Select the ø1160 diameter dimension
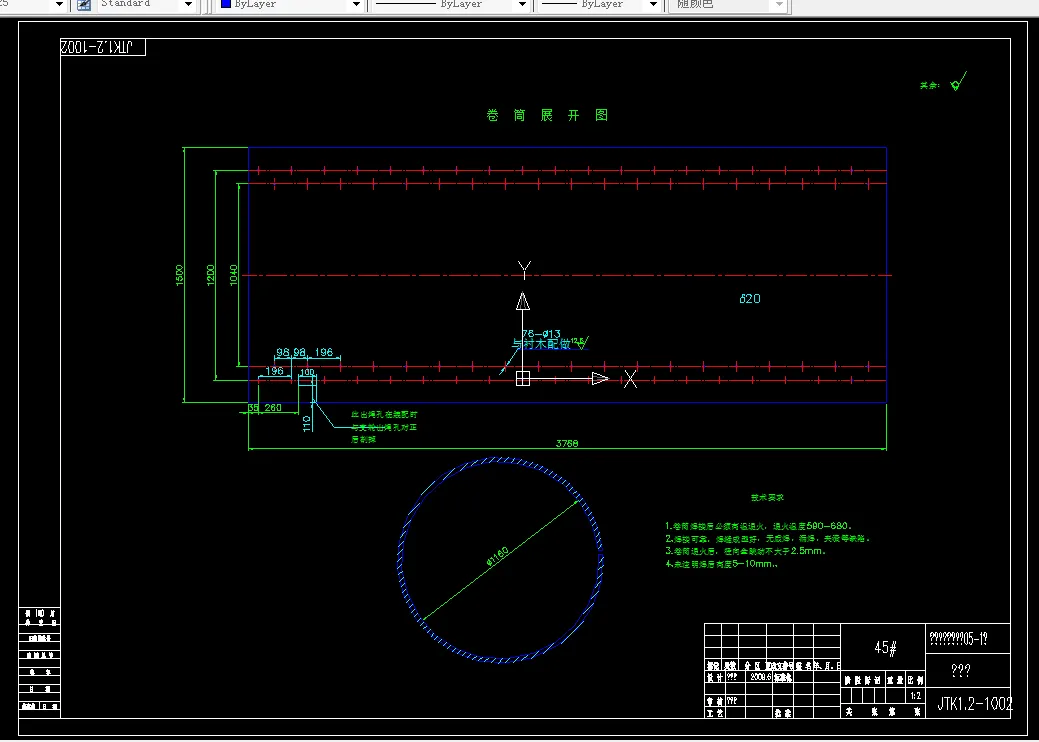This screenshot has height=742, width=1039. pyautogui.click(x=498, y=556)
